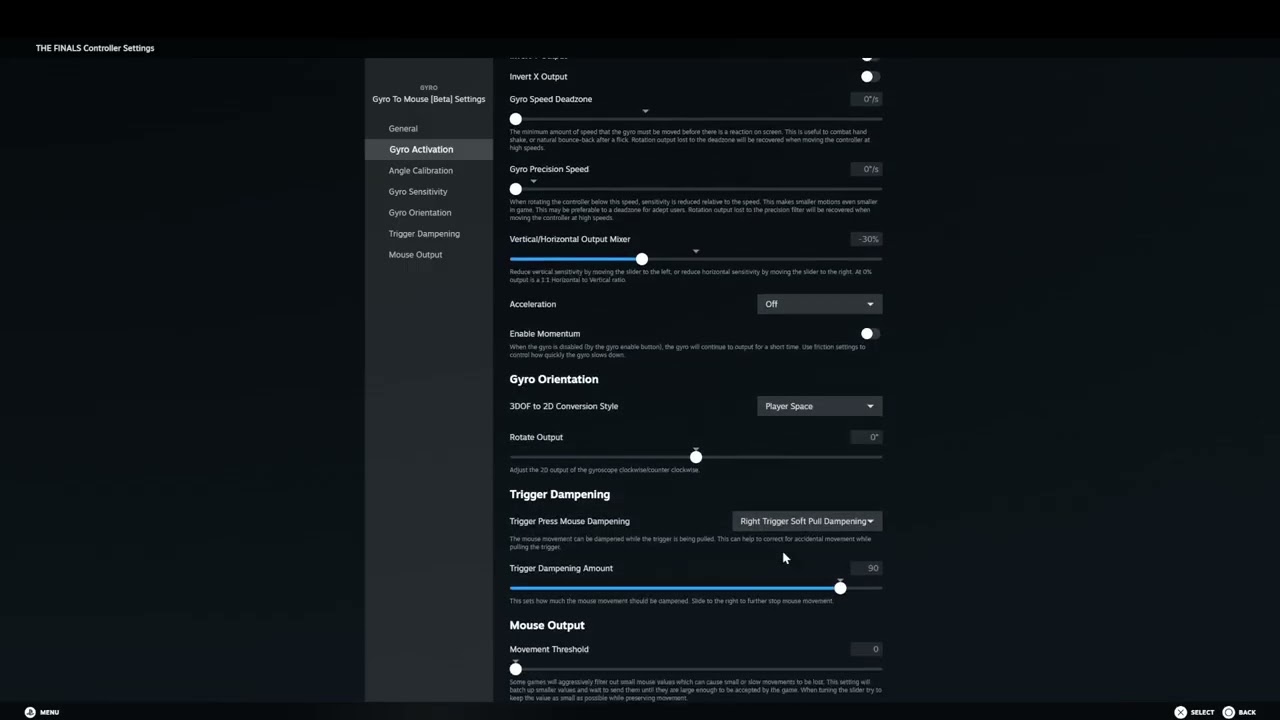The height and width of the screenshot is (720, 1280).
Task: Click the Gyro Speed Deadzone value field
Action: pos(866,99)
